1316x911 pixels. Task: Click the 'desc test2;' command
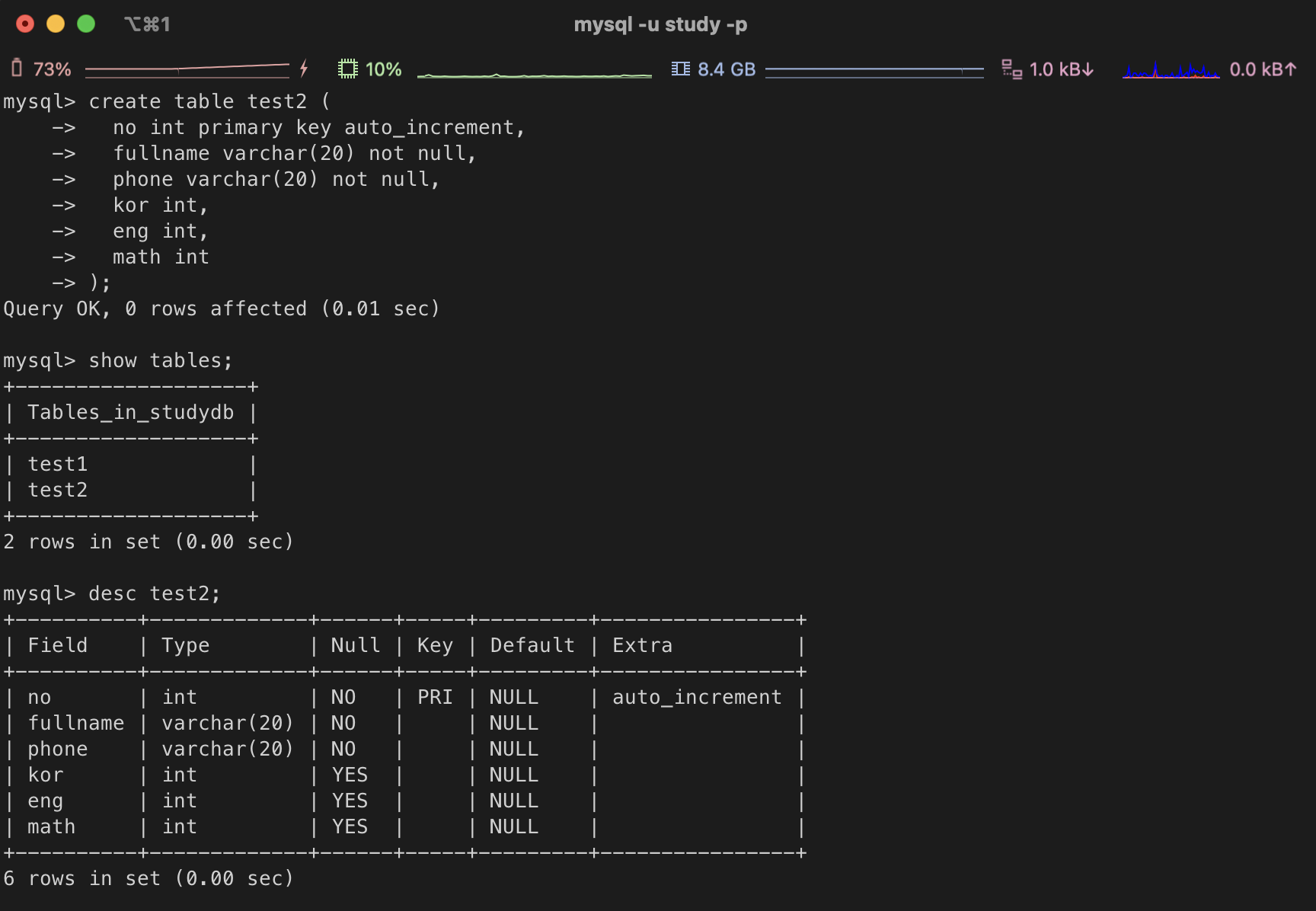[155, 593]
